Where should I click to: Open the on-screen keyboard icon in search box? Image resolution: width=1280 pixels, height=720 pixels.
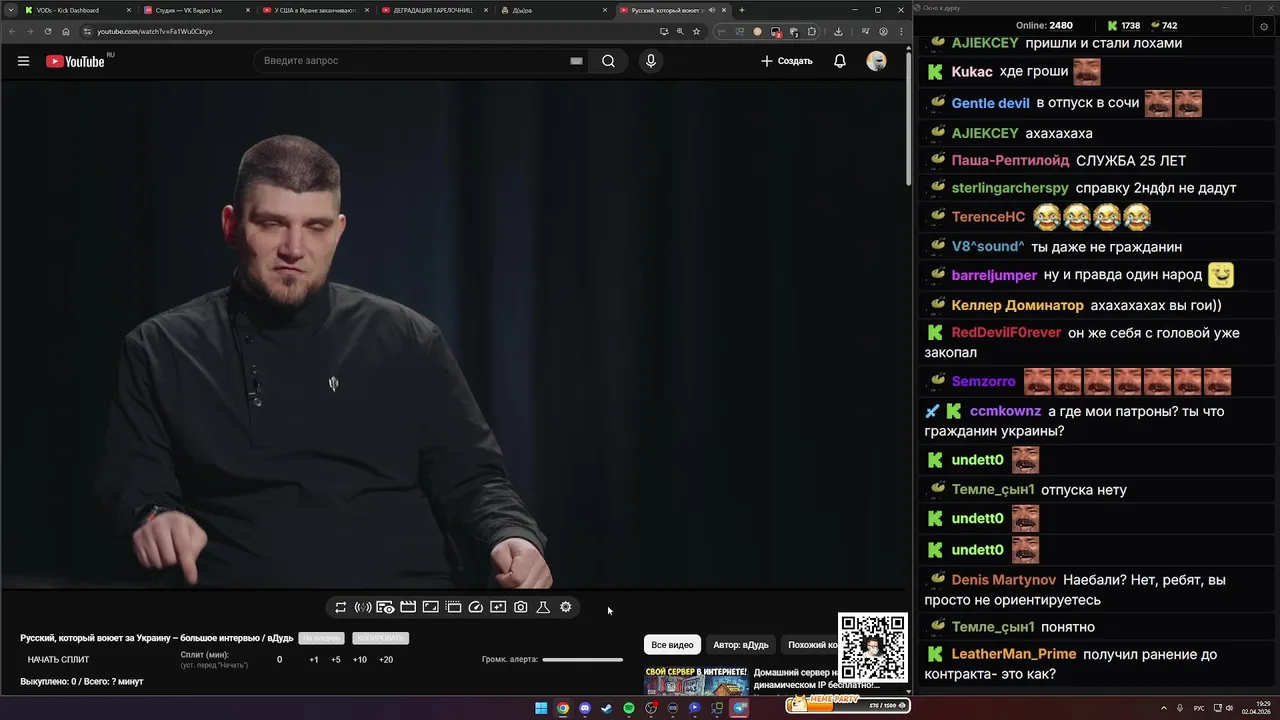tap(576, 61)
